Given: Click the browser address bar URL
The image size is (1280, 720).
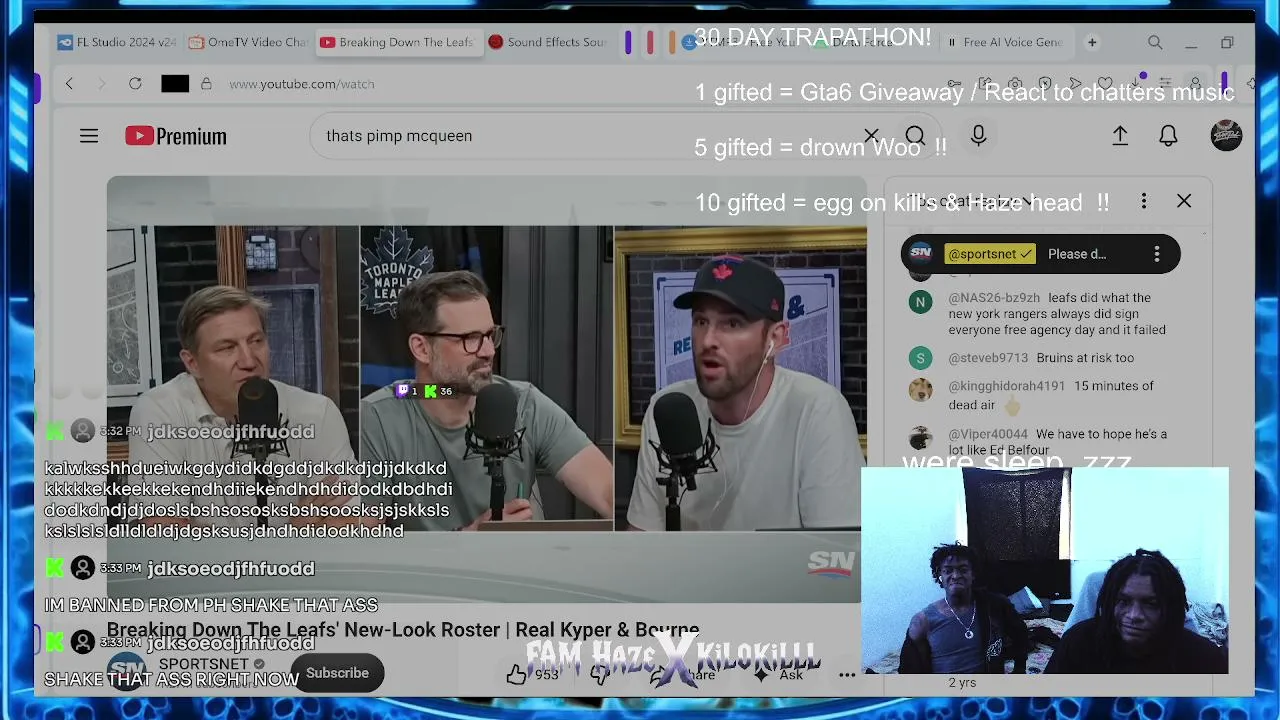Looking at the screenshot, I should 302,84.
